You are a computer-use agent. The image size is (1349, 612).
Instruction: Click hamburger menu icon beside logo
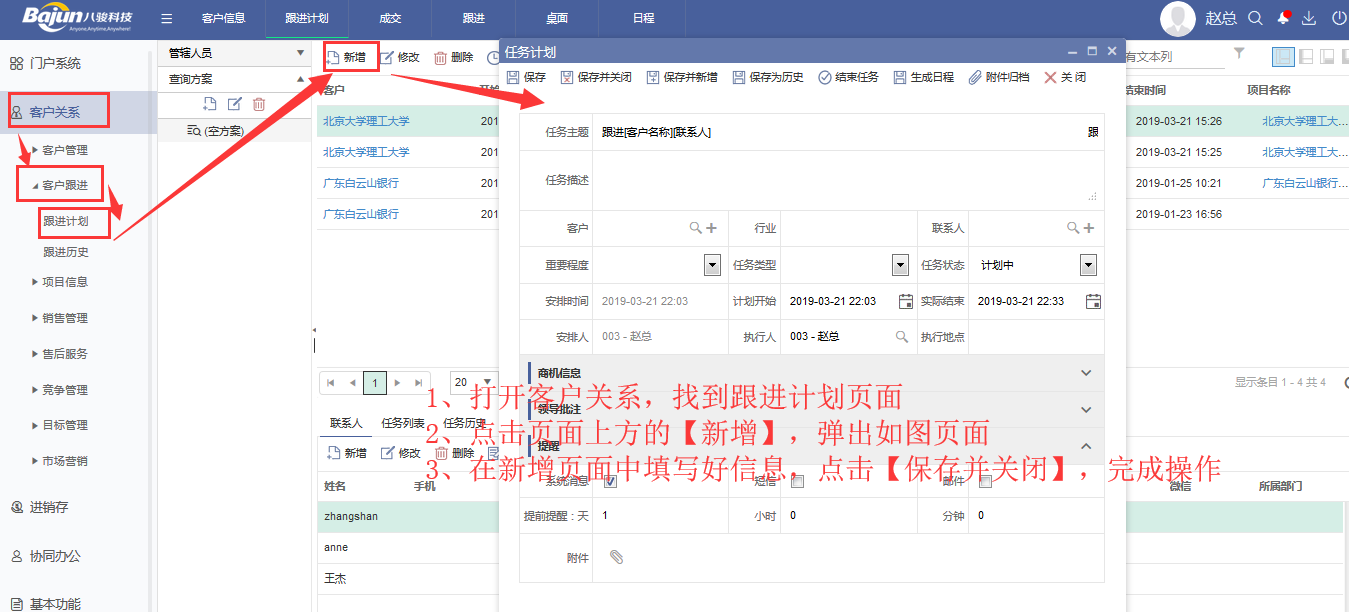point(167,18)
